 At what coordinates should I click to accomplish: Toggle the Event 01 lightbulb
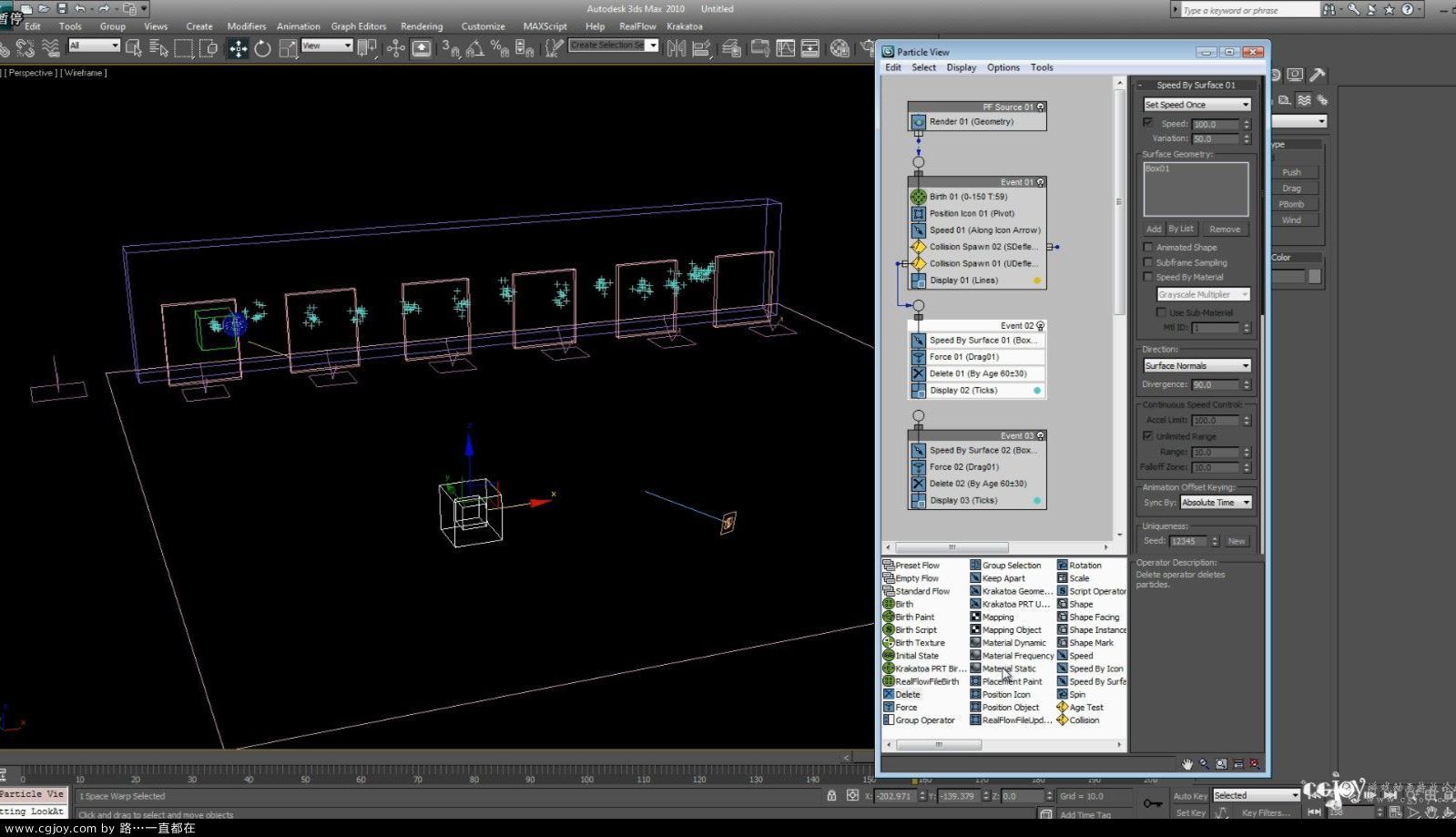pos(1040,182)
